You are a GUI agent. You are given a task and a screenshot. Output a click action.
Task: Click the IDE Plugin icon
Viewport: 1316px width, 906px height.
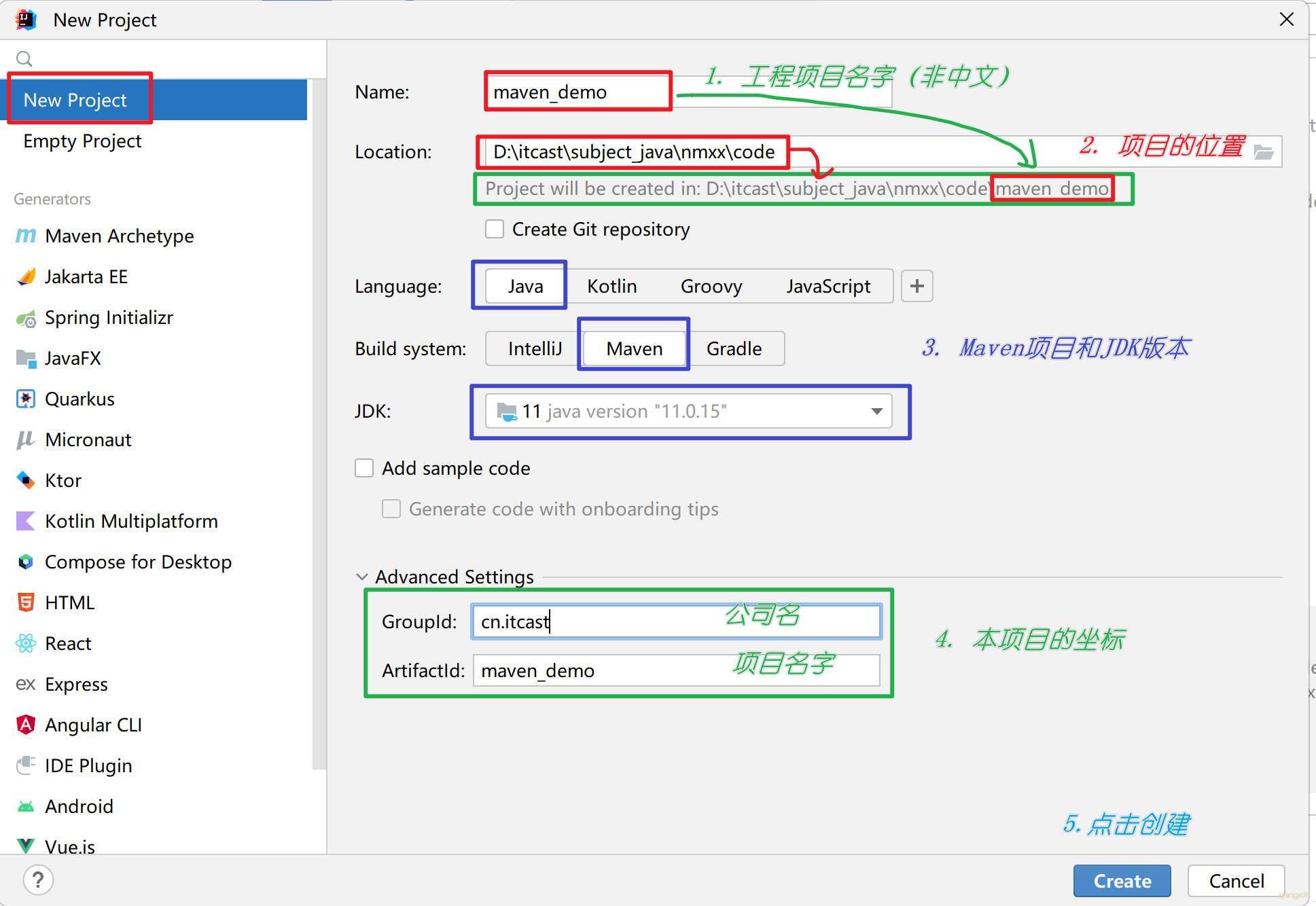(26, 765)
